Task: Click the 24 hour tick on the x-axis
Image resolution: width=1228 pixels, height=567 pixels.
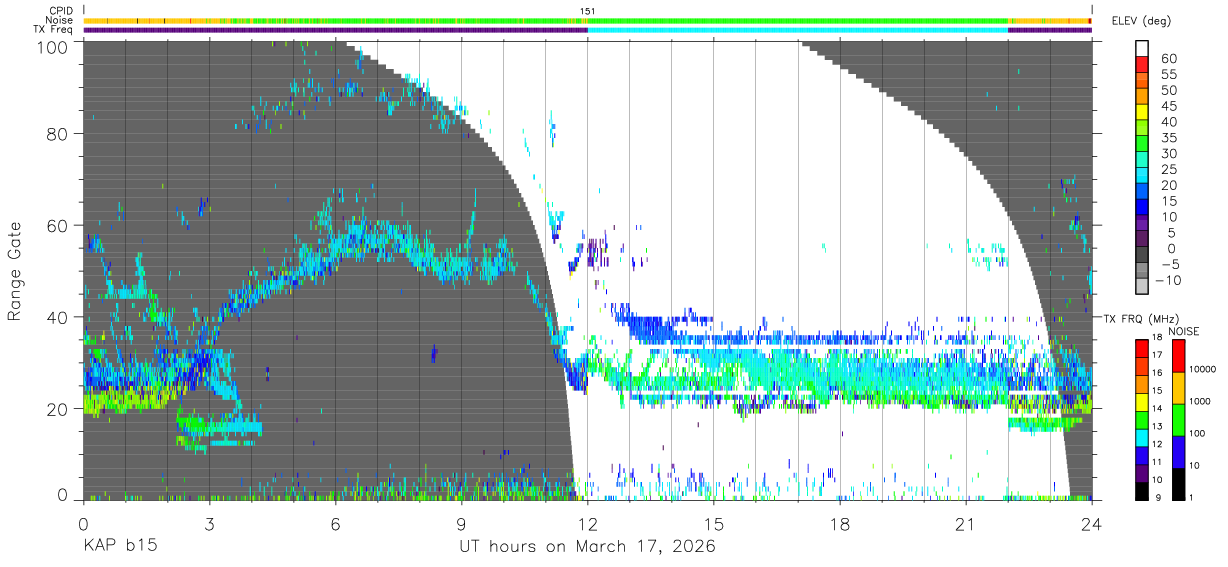Action: point(1092,524)
